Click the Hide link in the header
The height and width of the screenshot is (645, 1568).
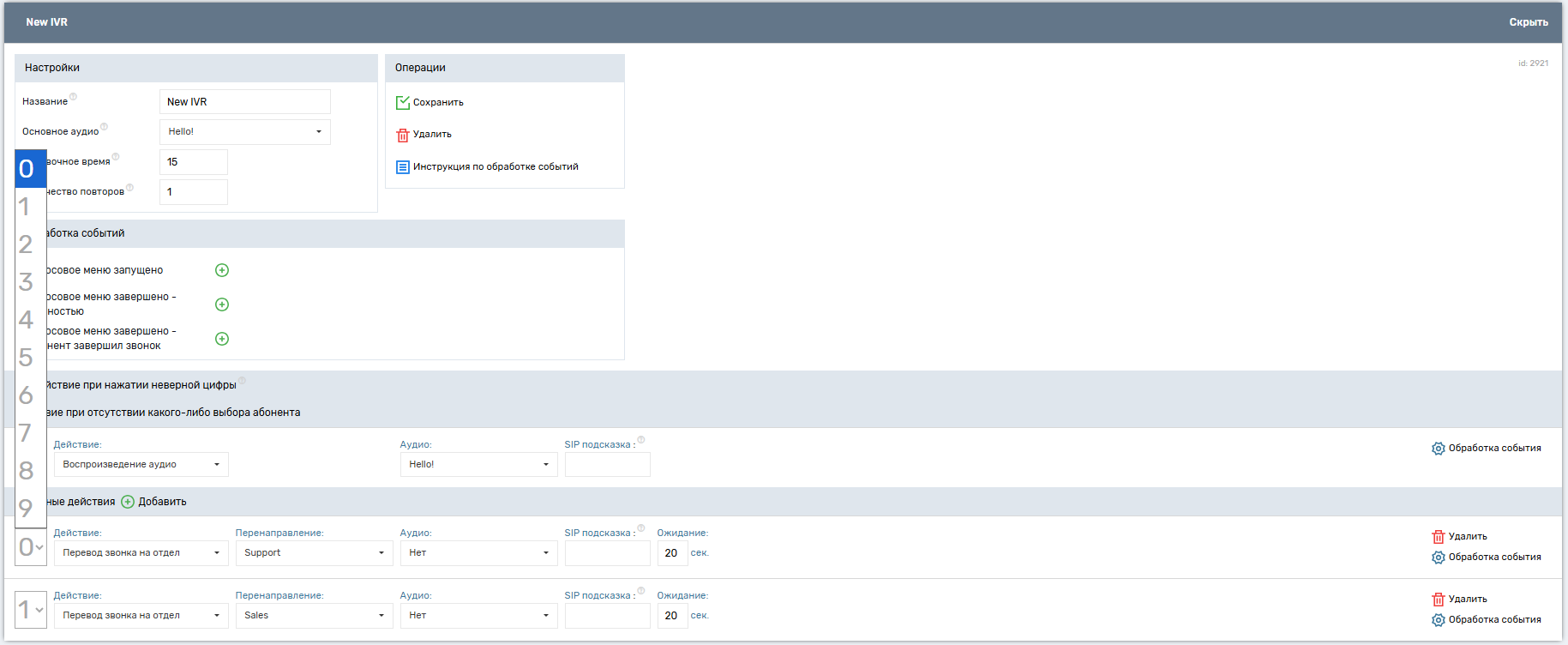[x=1528, y=22]
